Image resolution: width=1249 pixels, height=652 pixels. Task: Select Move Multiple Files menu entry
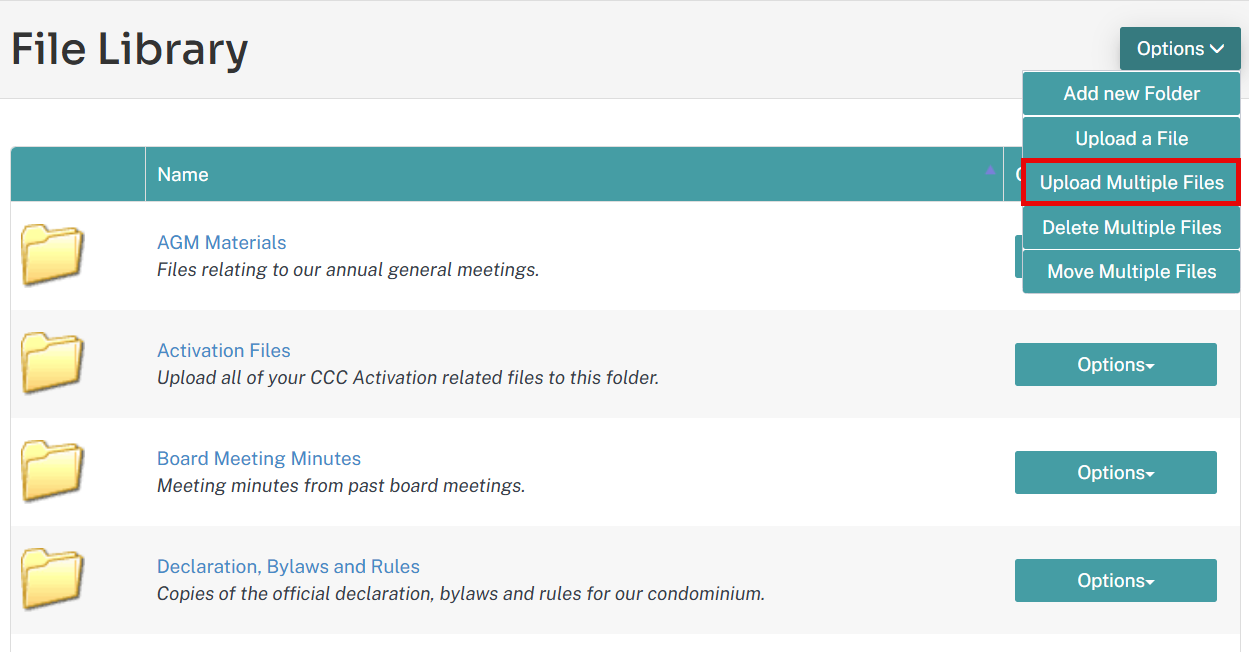pyautogui.click(x=1131, y=272)
